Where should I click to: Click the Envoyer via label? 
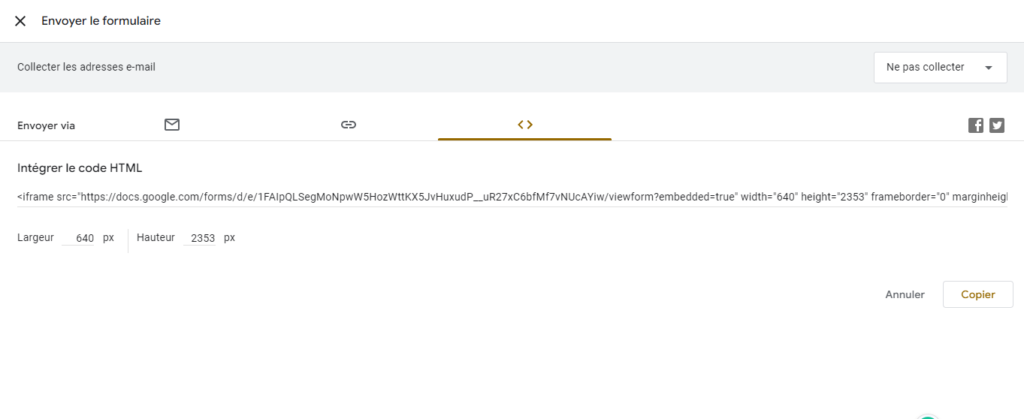point(46,125)
